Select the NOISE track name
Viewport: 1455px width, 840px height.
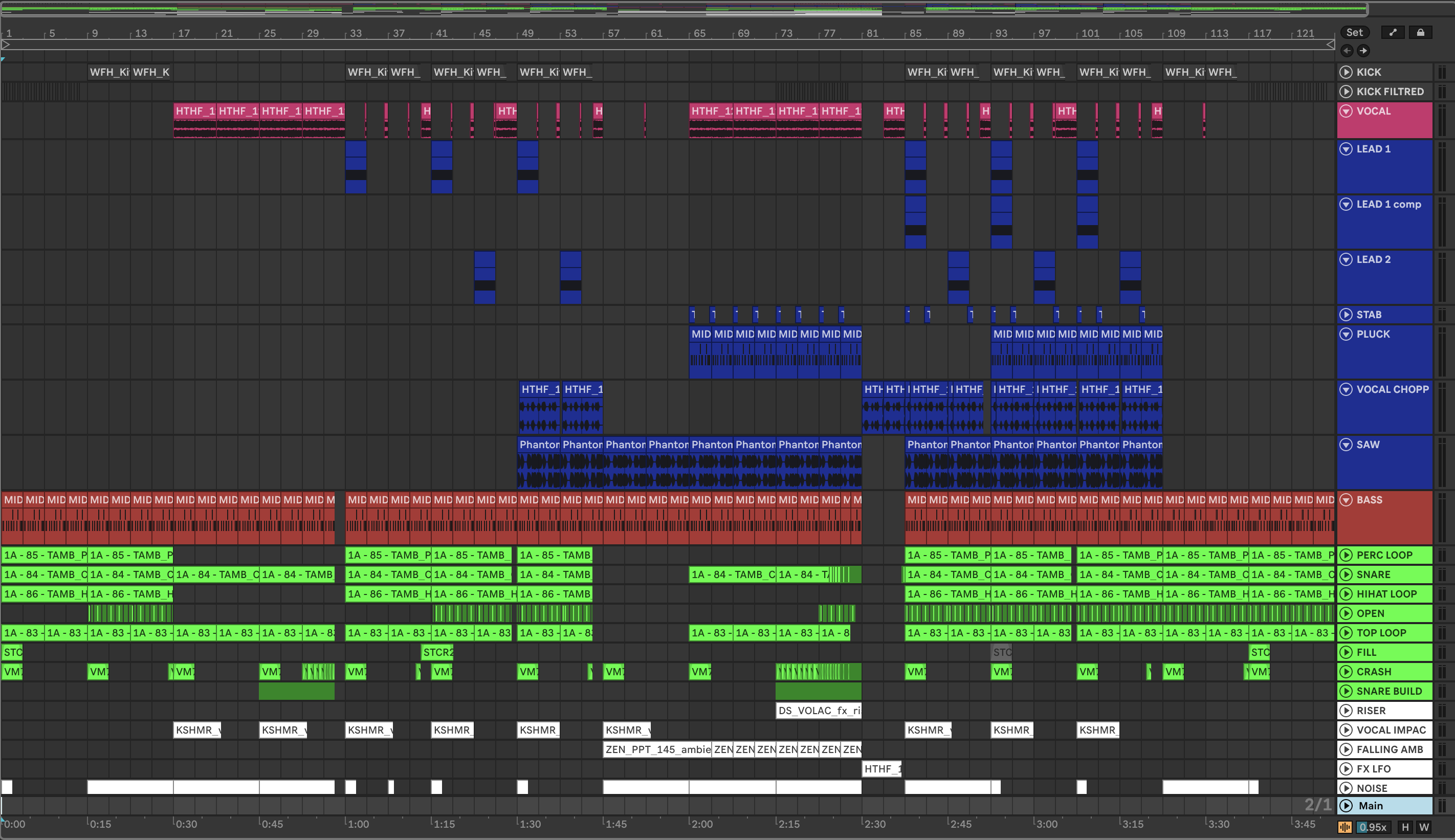pos(1372,788)
